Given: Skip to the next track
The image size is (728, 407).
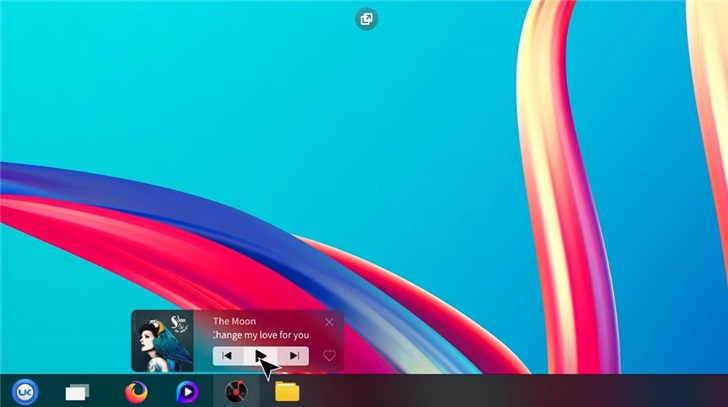Looking at the screenshot, I should coord(294,355).
